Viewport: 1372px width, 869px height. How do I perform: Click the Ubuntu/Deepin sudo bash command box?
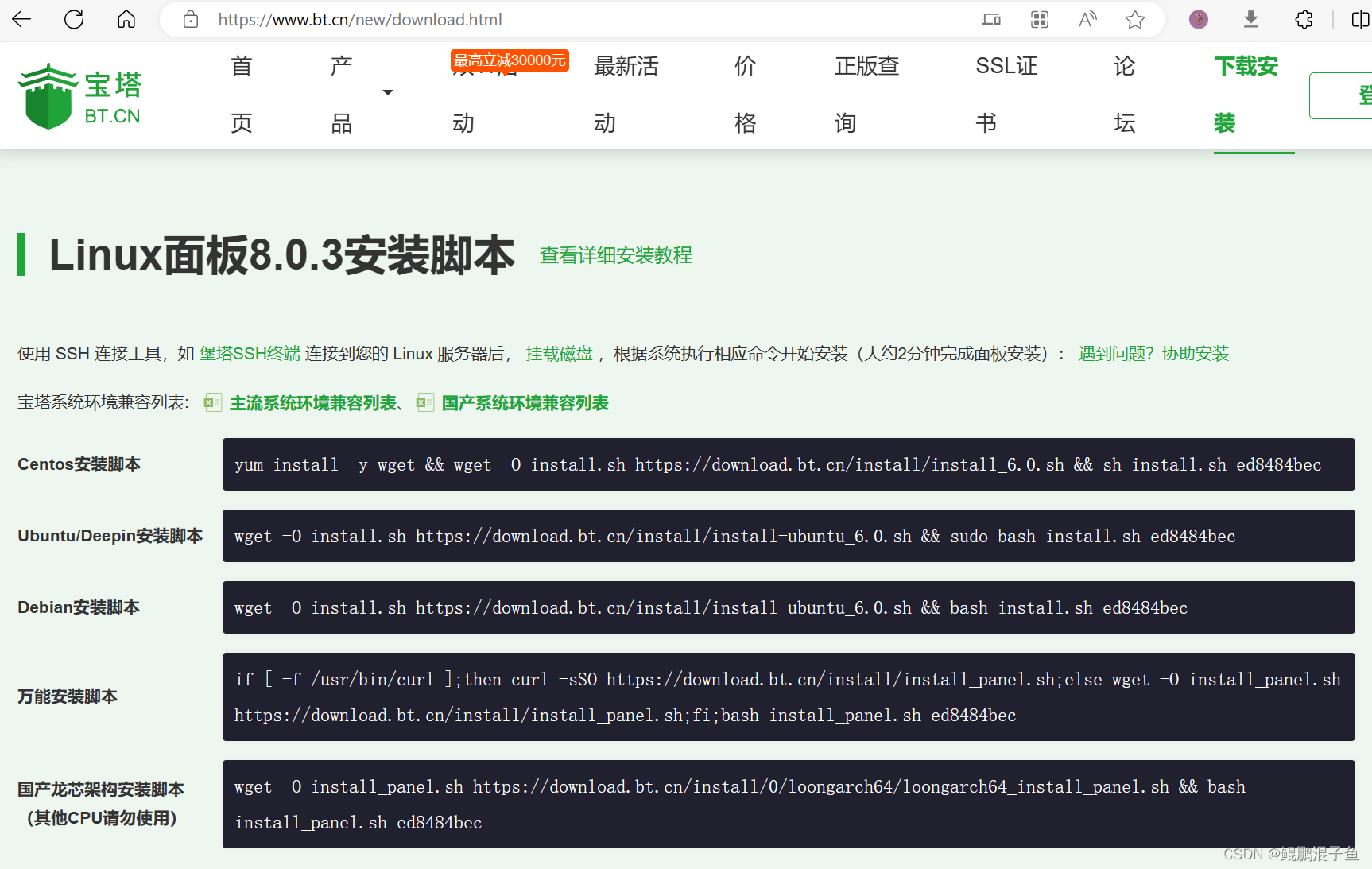pyautogui.click(x=789, y=536)
